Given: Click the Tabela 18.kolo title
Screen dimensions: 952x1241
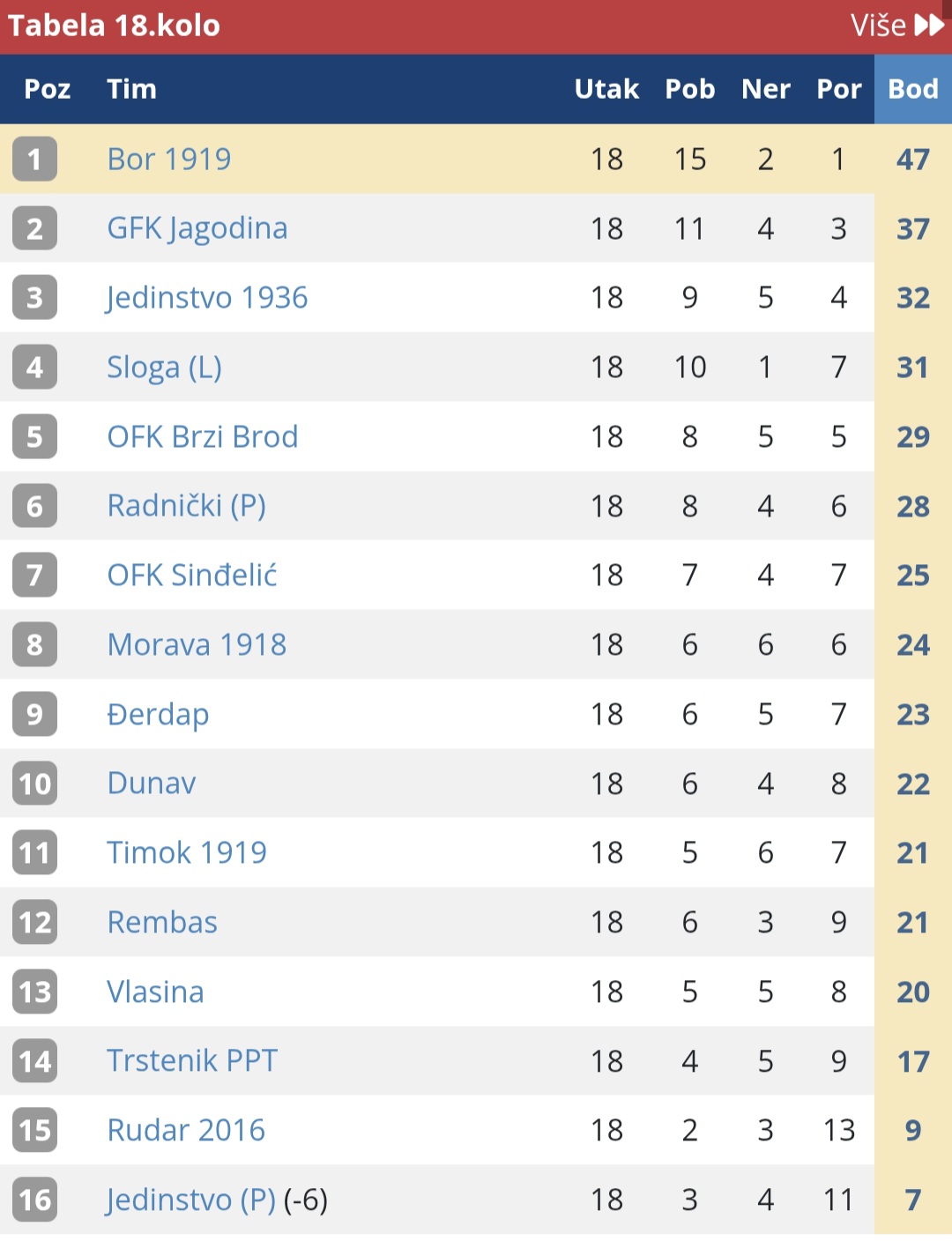Looking at the screenshot, I should coord(114,25).
